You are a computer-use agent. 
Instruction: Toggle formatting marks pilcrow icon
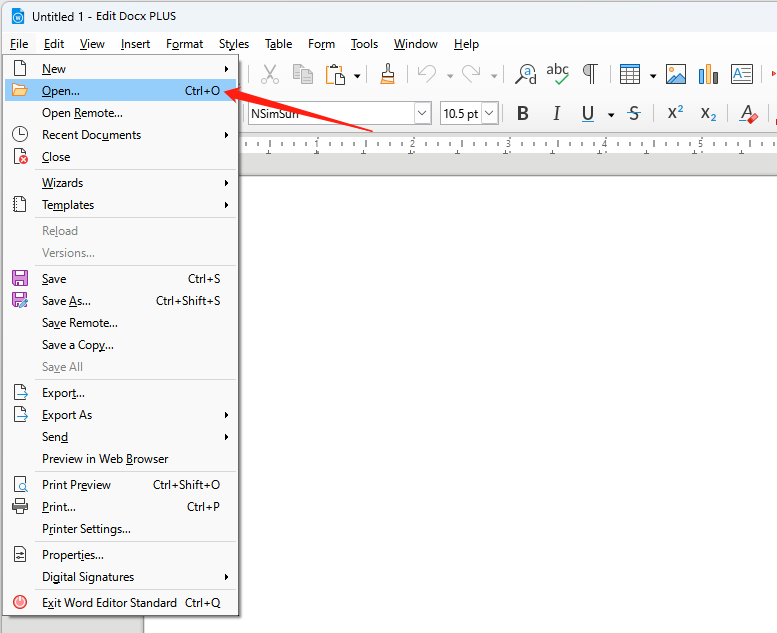point(590,74)
